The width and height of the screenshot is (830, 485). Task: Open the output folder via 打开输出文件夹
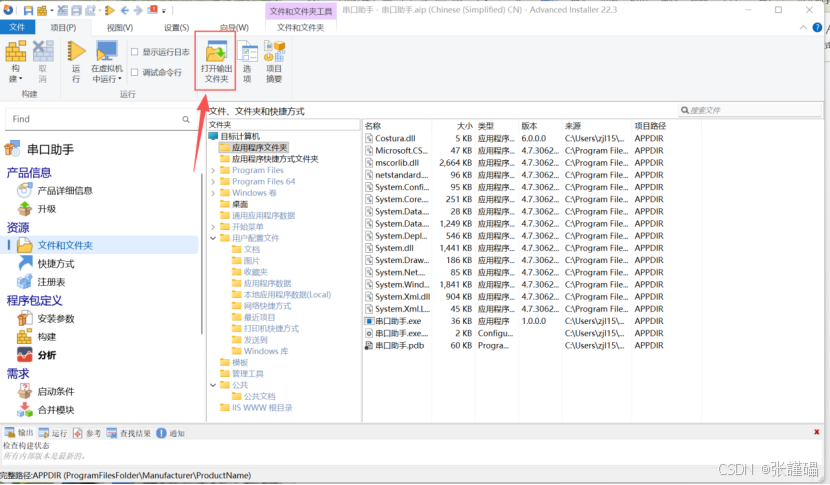216,62
